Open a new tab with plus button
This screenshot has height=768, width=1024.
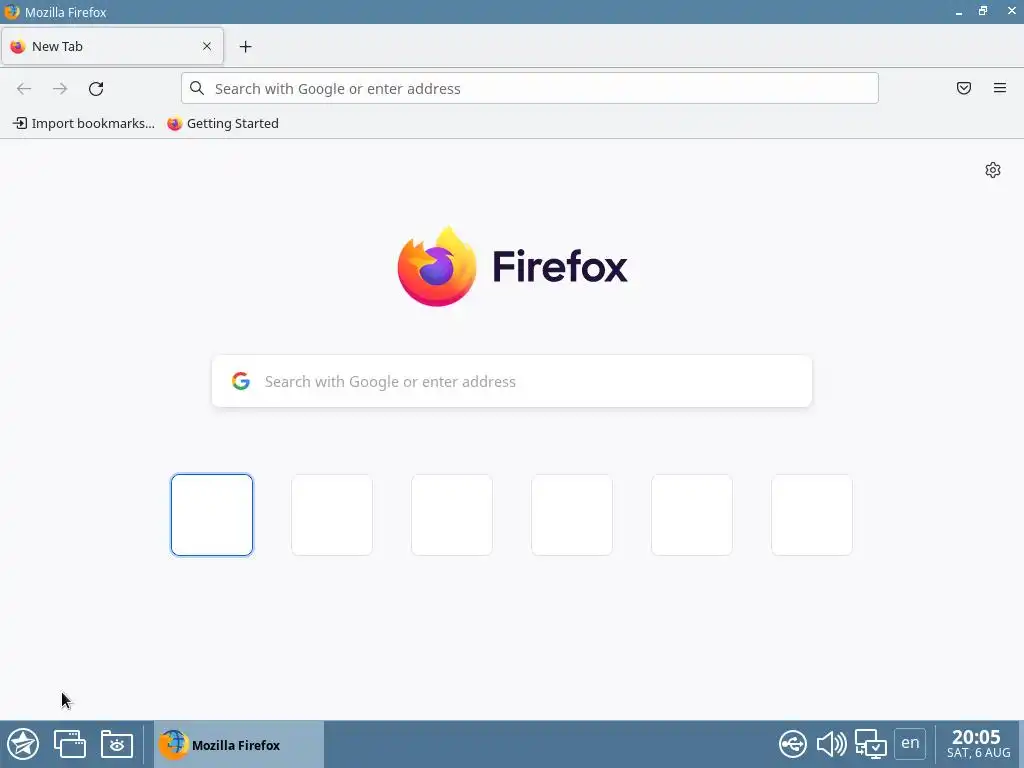pyautogui.click(x=246, y=46)
